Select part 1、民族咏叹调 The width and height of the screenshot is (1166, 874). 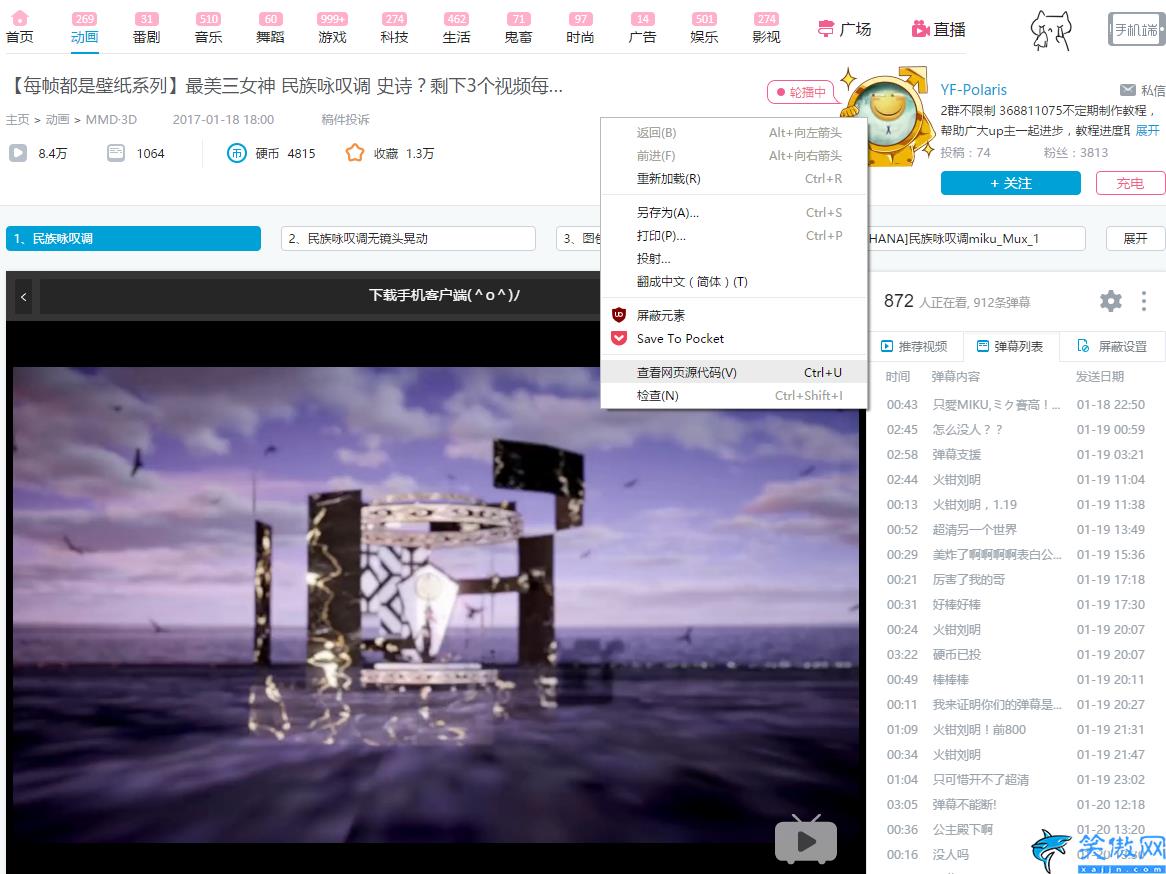(x=133, y=239)
